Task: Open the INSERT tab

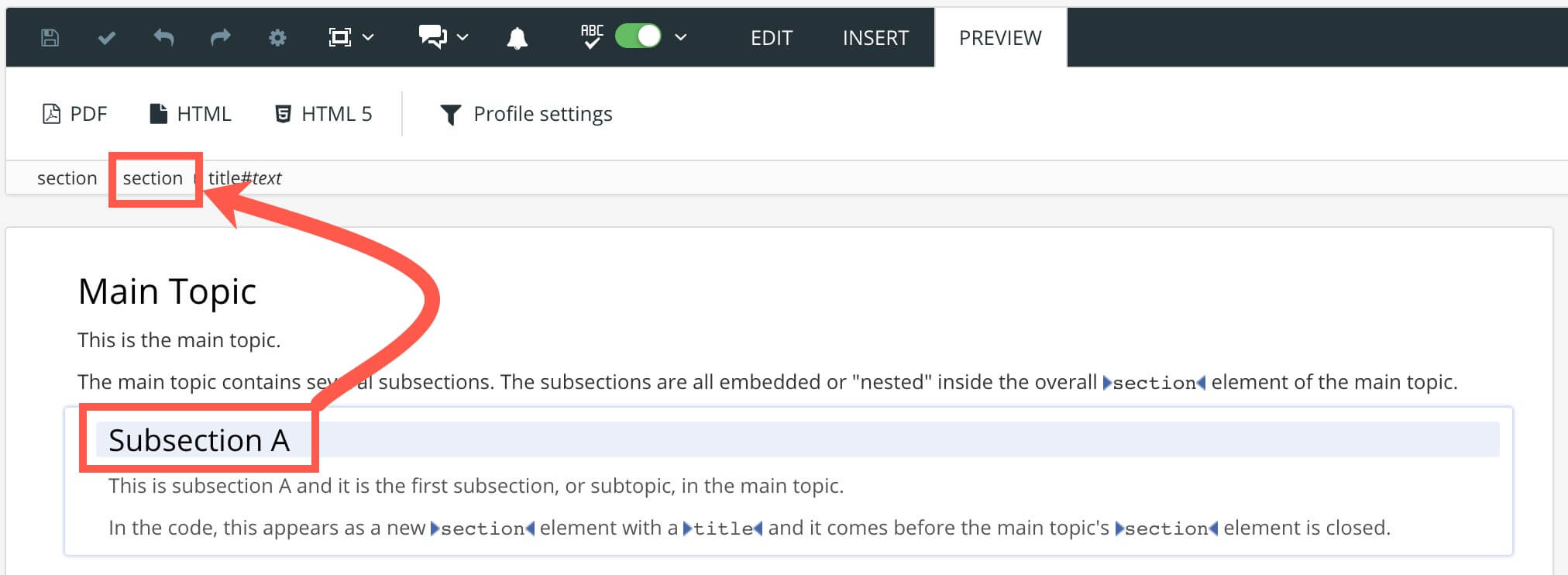Action: tap(875, 37)
